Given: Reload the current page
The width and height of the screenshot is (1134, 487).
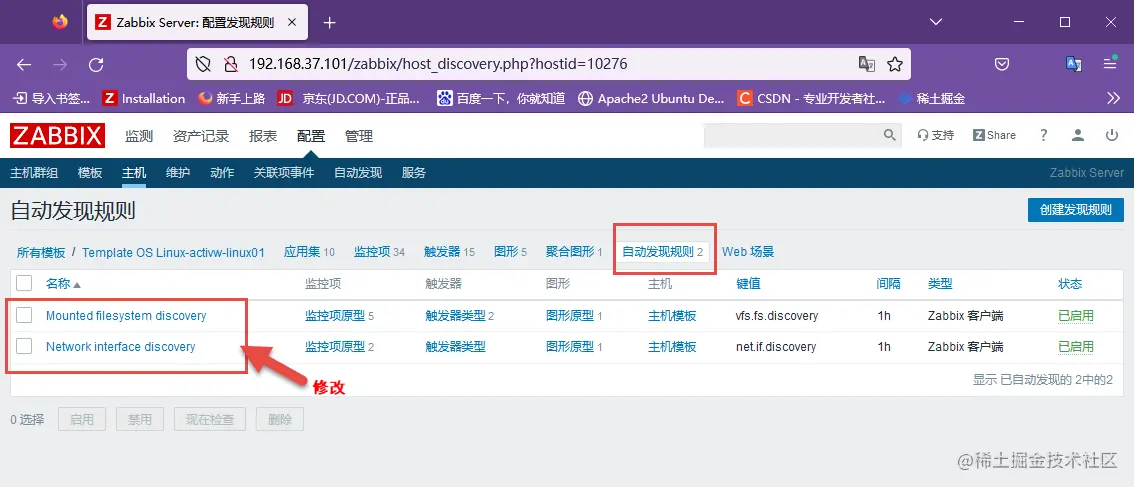Looking at the screenshot, I should point(96,64).
